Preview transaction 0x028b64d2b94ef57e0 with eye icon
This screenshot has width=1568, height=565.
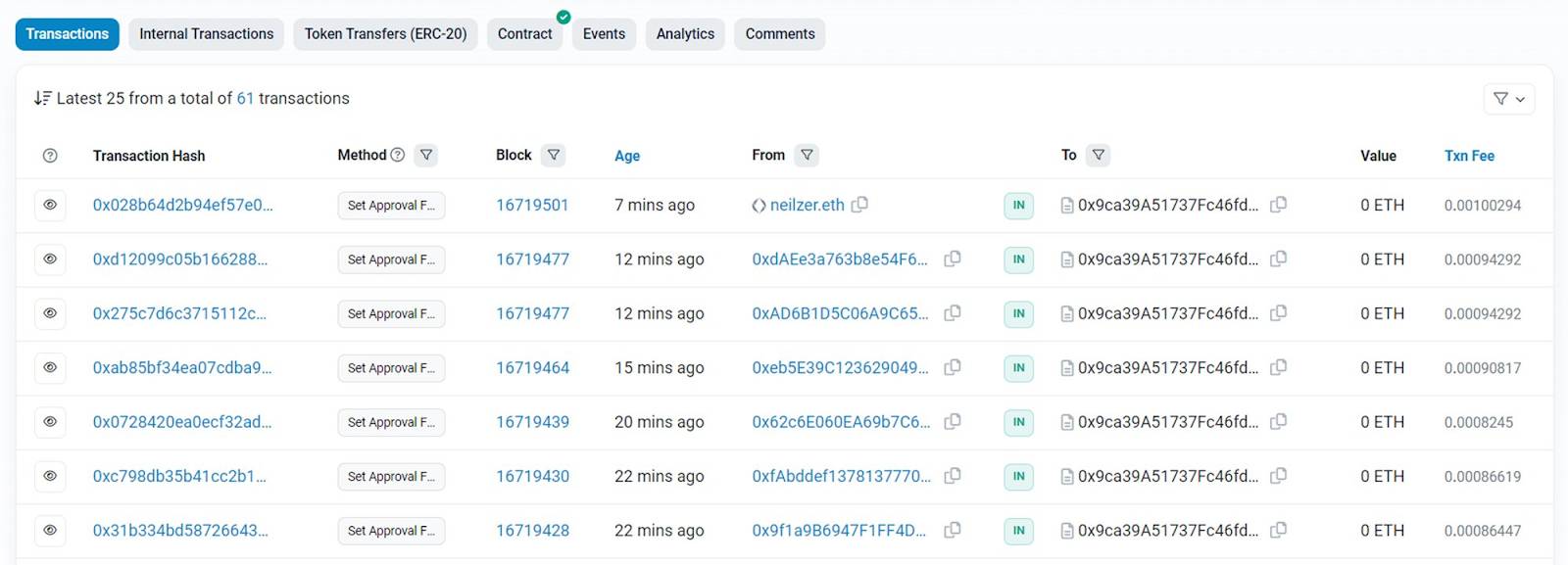tap(50, 206)
